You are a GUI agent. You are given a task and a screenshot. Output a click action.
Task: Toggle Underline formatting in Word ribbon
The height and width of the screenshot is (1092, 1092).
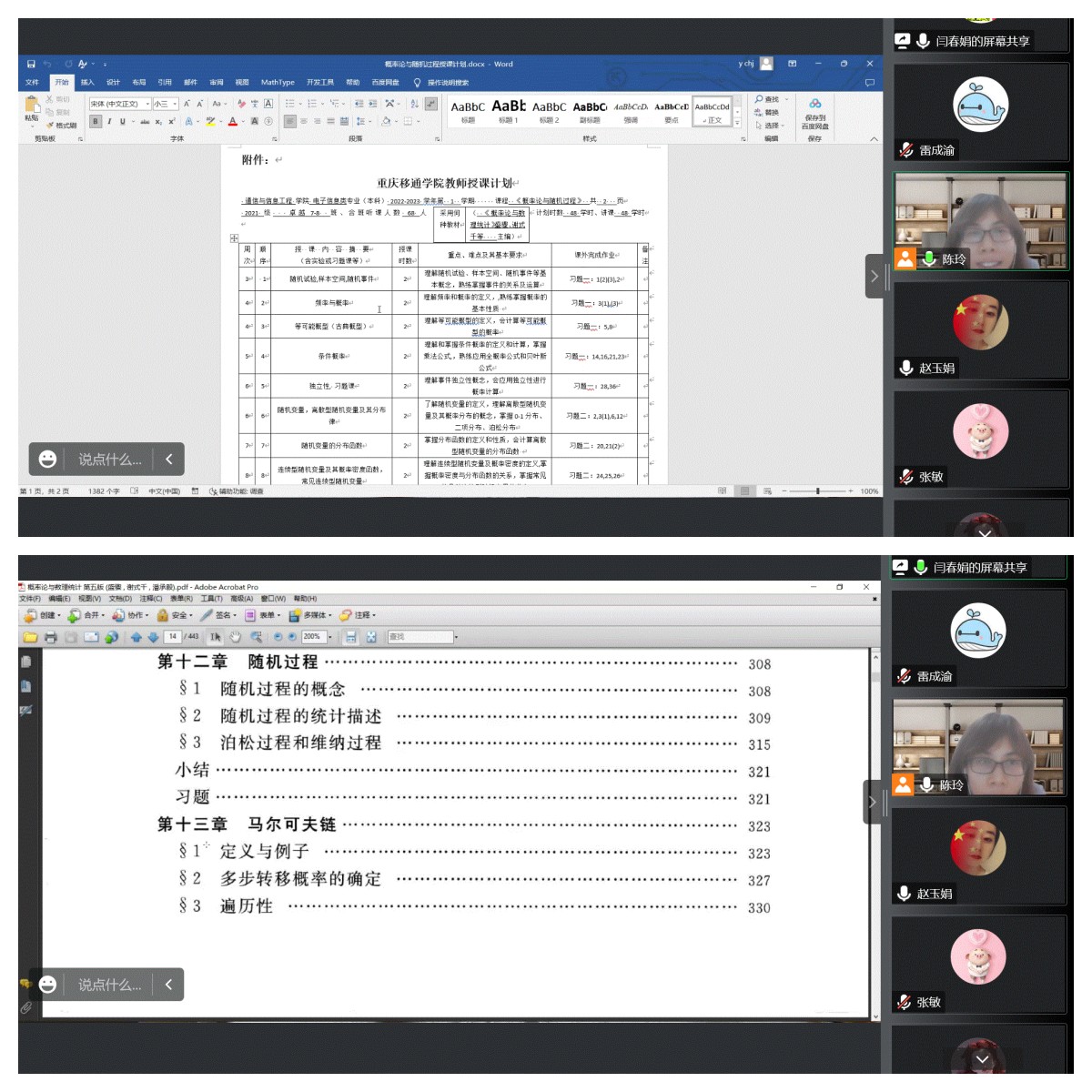coord(122,121)
